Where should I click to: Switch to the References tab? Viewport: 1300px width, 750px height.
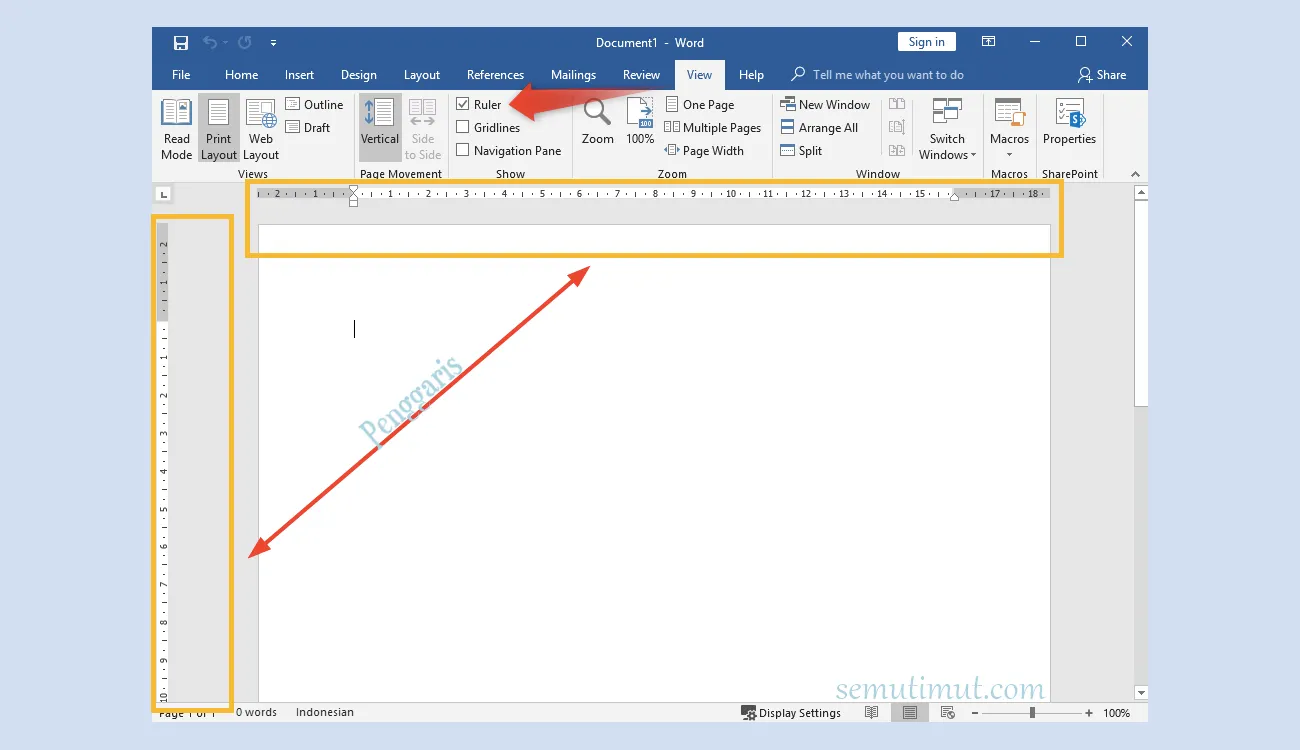point(495,75)
